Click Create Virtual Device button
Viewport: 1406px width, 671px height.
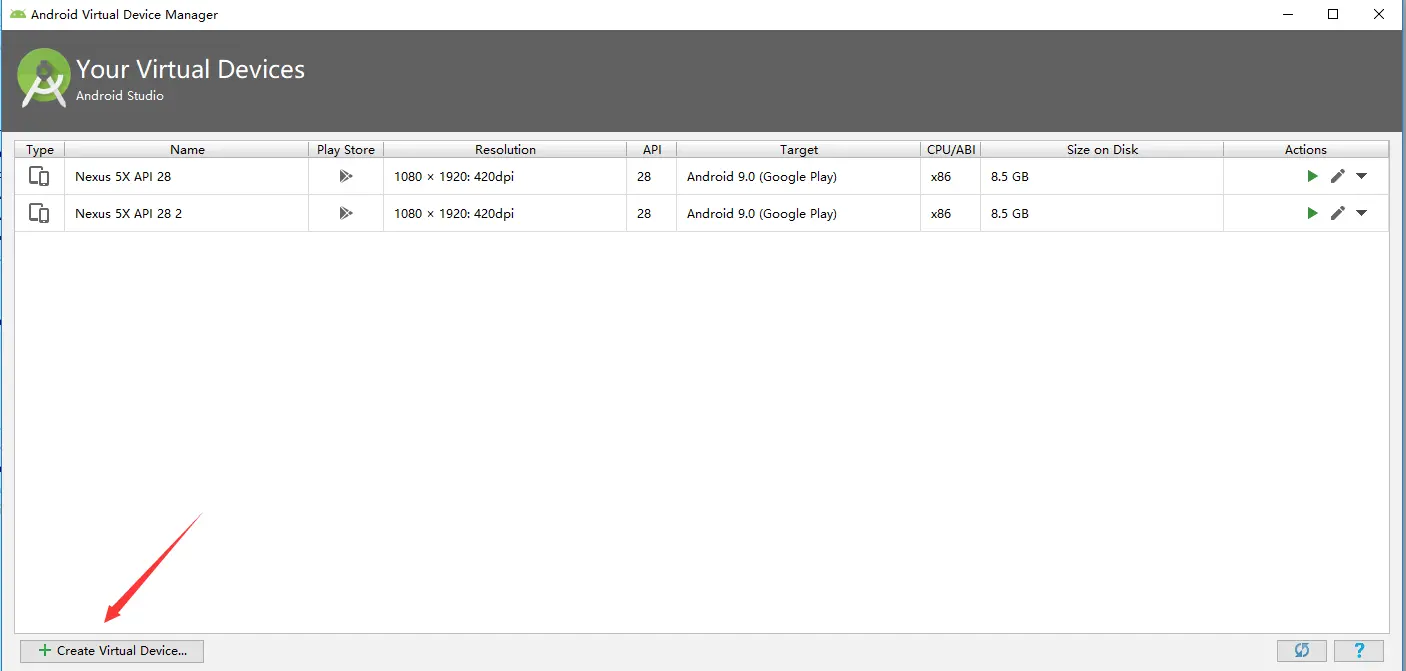click(x=112, y=651)
